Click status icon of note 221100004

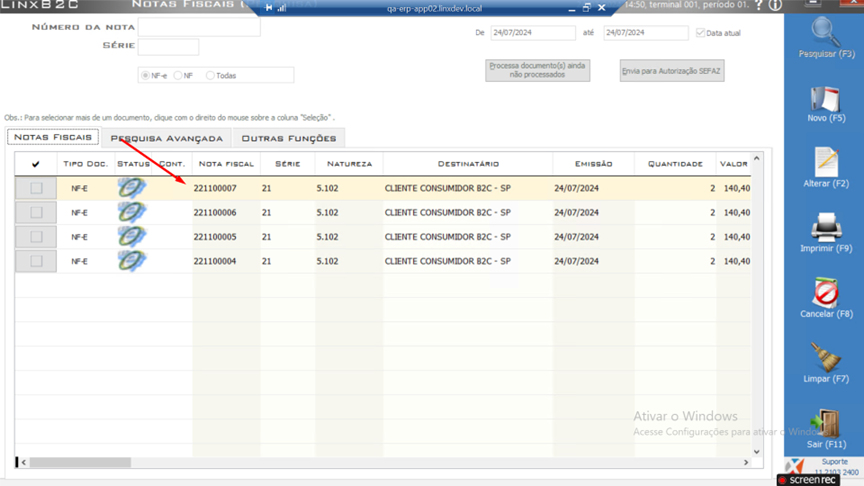click(132, 261)
